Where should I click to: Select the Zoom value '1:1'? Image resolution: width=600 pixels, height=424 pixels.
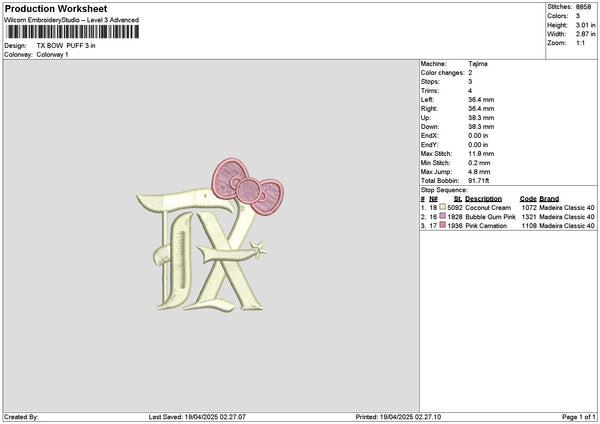[580, 43]
